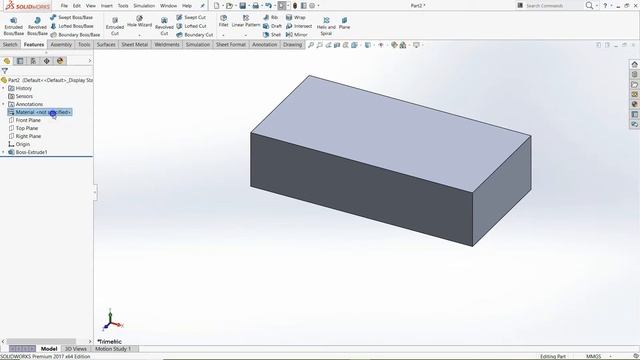Expand the manager panel tabs chevron
The height and width of the screenshot is (360, 640).
pyautogui.click(x=90, y=61)
